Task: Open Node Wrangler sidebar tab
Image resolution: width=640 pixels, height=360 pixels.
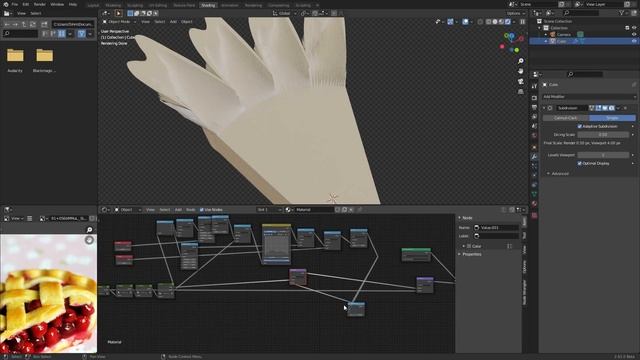Action: click(524, 292)
